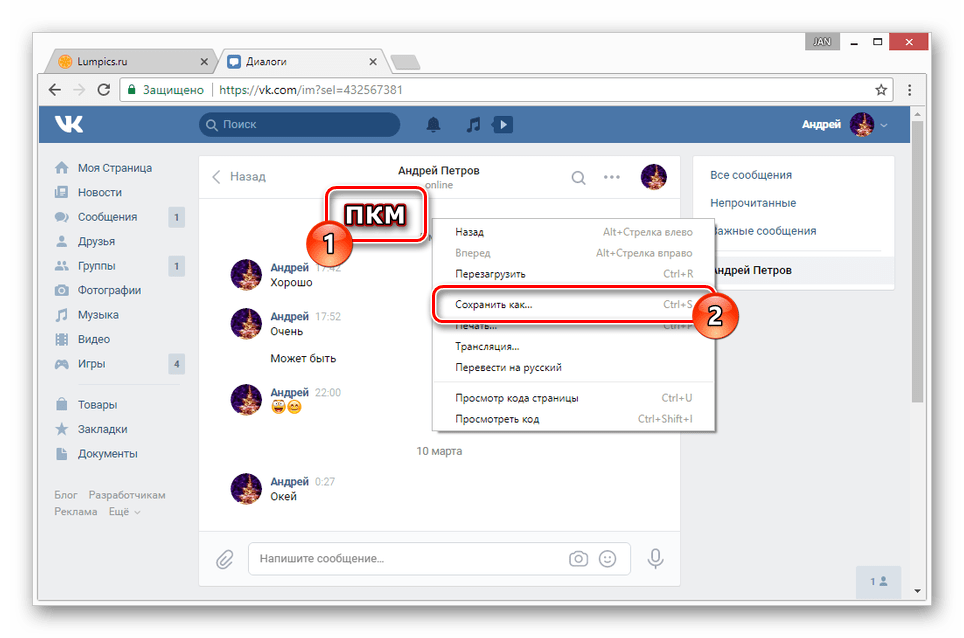Open the search magnifier in conversation header
The height and width of the screenshot is (638, 964).
578,176
